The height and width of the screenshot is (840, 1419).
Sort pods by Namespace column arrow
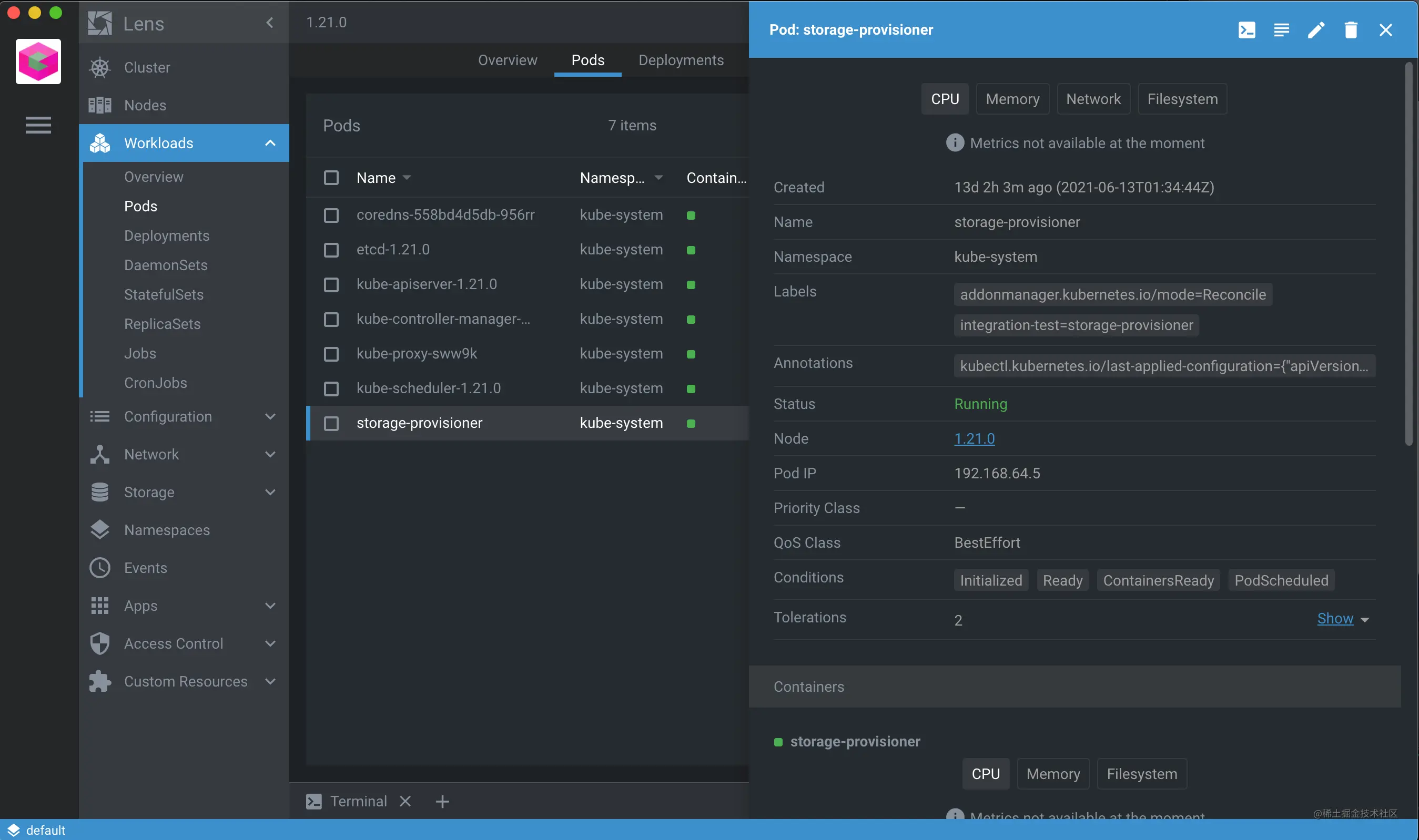658,178
